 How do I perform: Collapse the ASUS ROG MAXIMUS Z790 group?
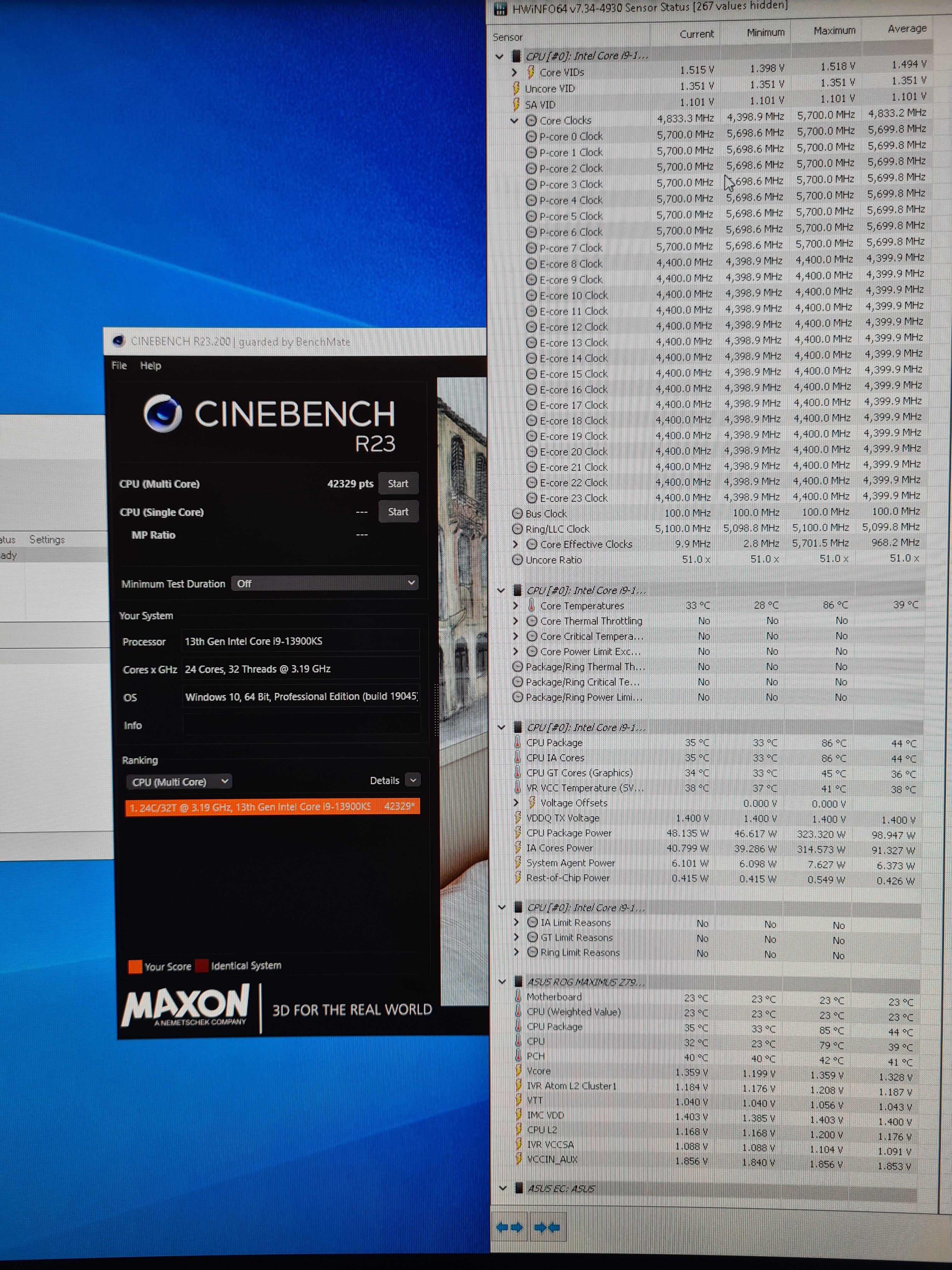click(502, 982)
